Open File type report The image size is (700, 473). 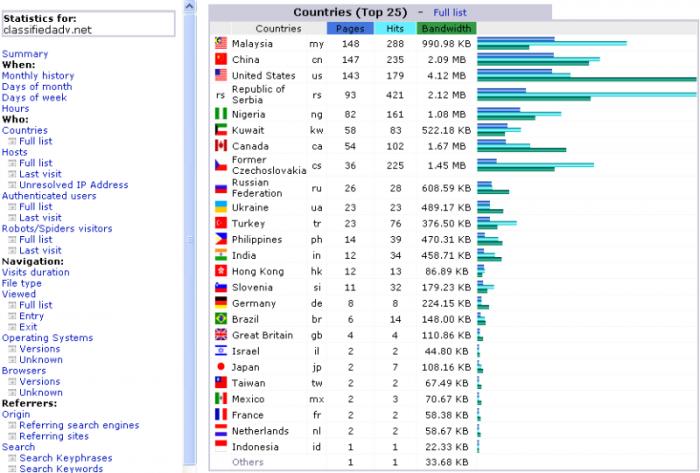21,283
